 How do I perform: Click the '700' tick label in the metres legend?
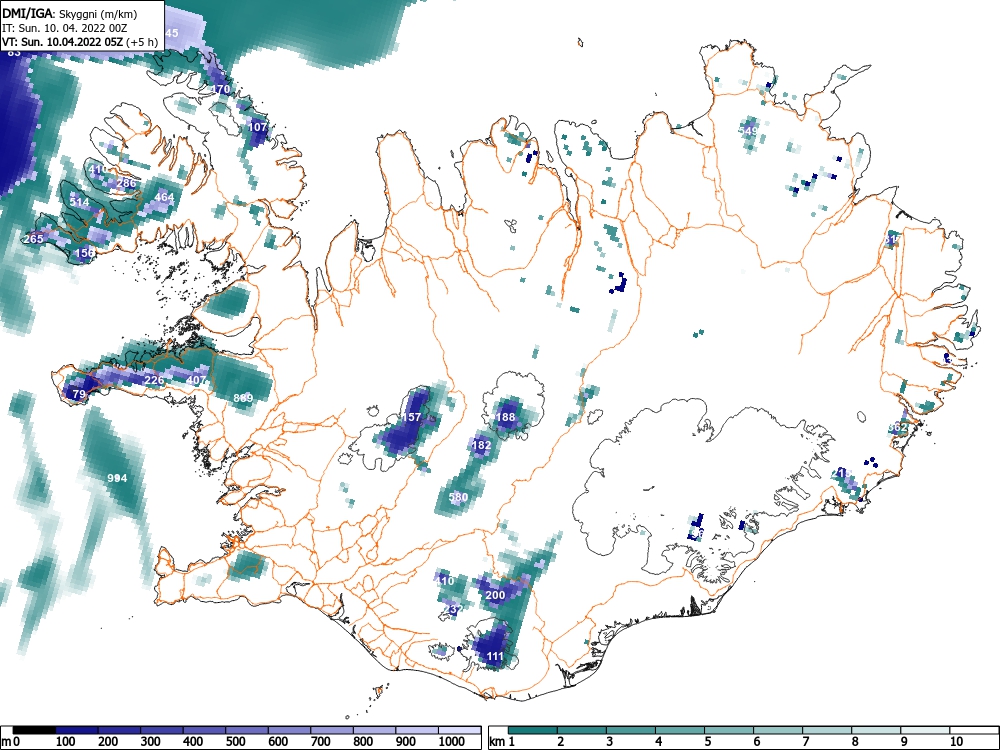point(321,742)
